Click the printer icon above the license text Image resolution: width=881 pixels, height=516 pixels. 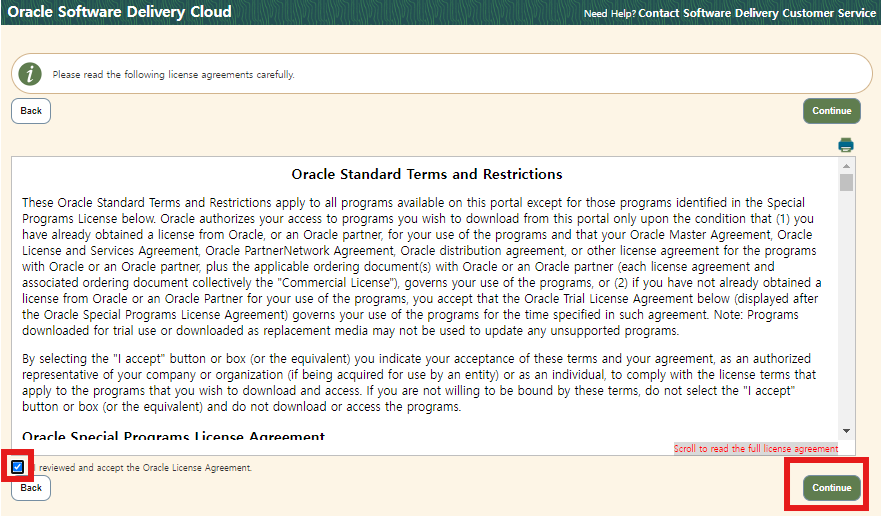pos(846,145)
